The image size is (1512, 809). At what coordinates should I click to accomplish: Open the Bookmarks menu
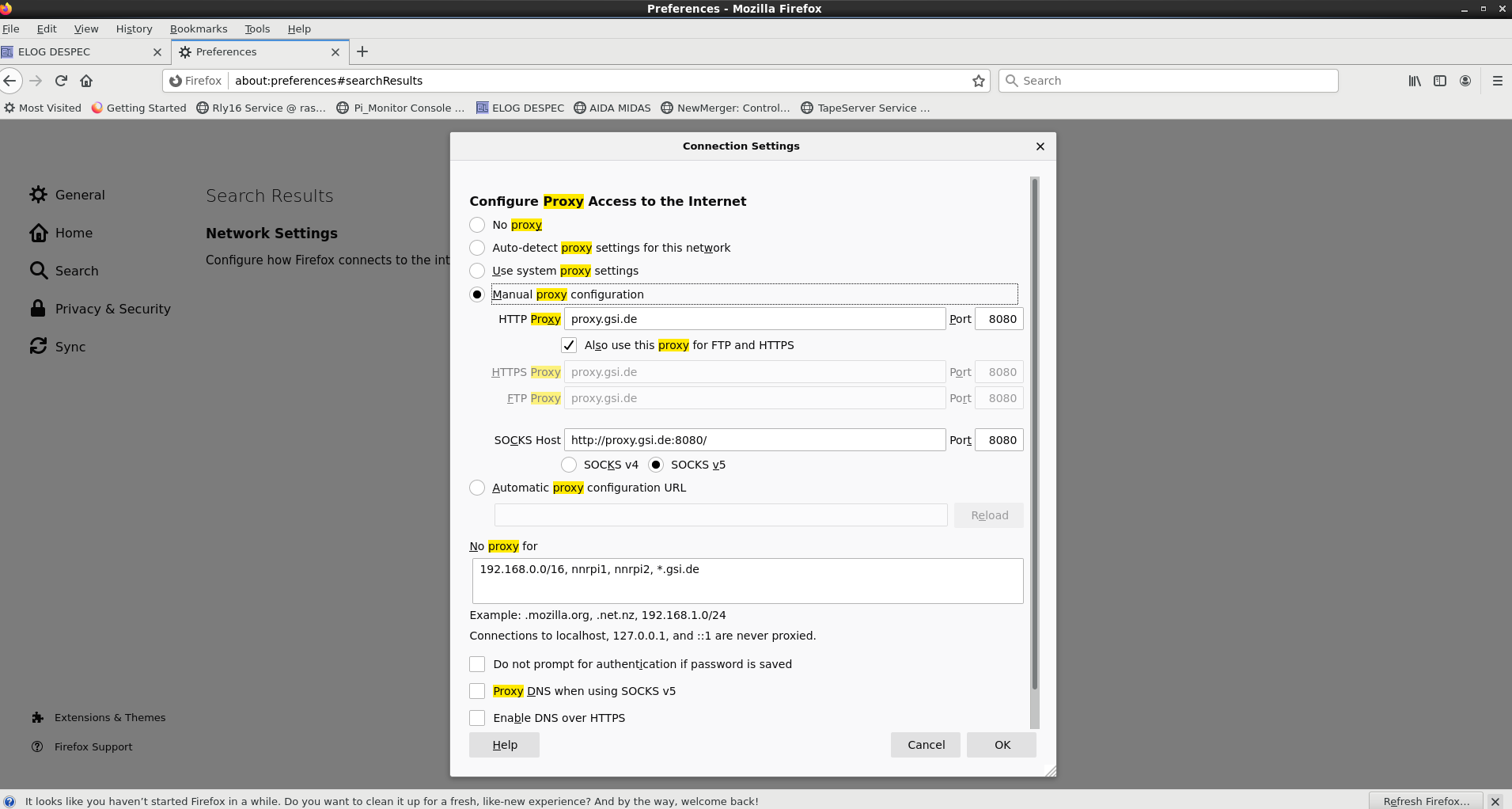point(199,29)
